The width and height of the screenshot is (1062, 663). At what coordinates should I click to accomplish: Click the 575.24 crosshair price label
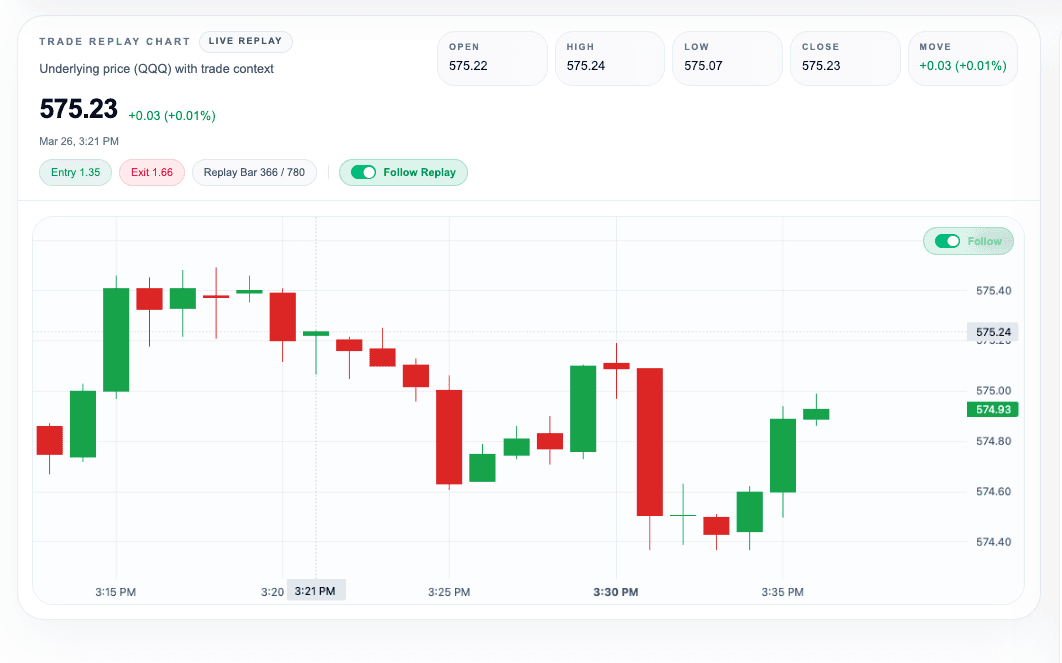coord(993,332)
